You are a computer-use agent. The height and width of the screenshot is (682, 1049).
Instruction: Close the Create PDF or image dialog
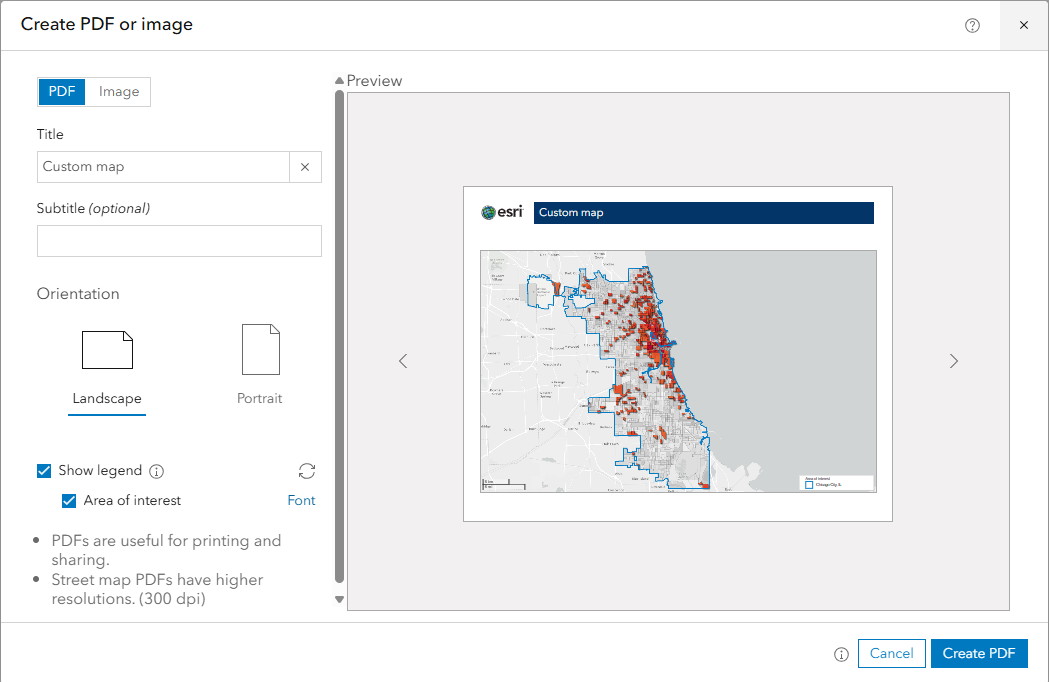point(1023,25)
